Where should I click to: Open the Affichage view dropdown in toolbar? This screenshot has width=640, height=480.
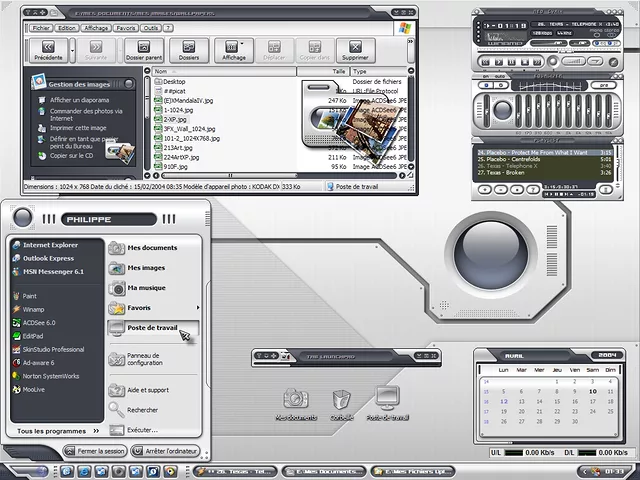point(235,48)
